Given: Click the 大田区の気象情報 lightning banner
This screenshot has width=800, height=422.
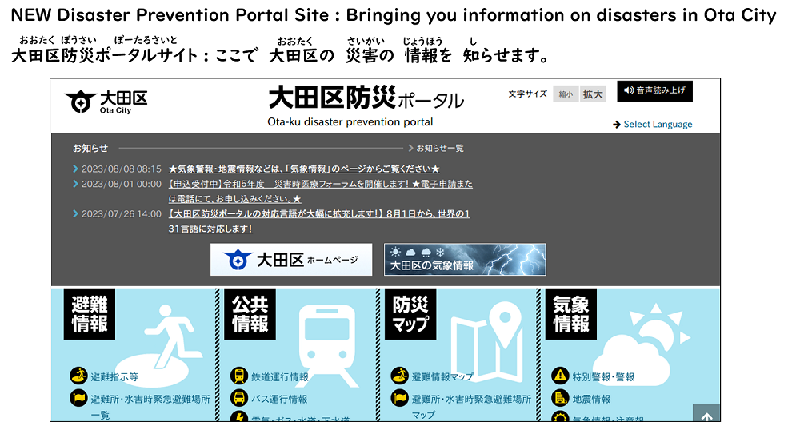Looking at the screenshot, I should click(465, 260).
